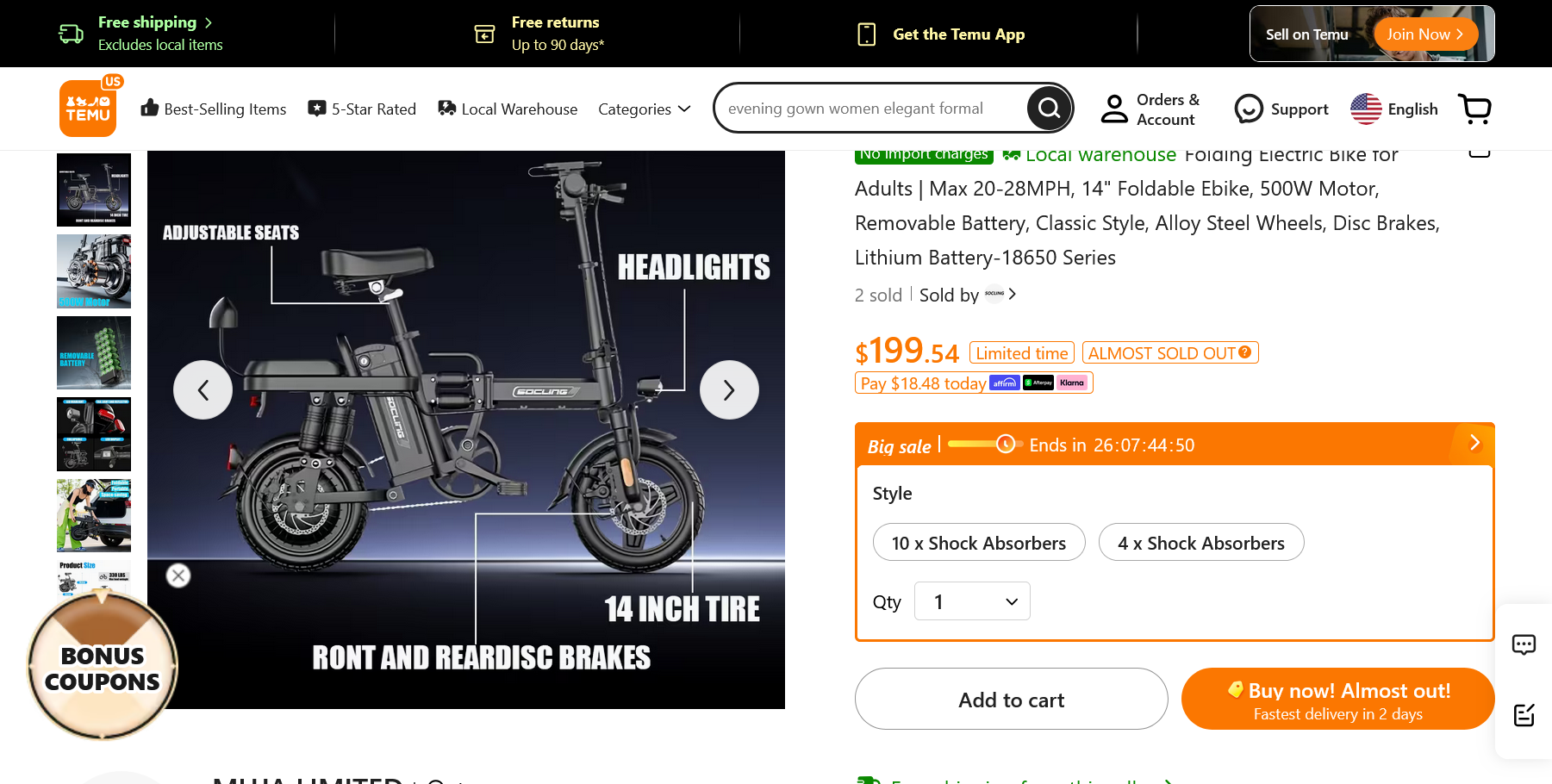Click the search magnifier button
1552x784 pixels.
[1049, 108]
